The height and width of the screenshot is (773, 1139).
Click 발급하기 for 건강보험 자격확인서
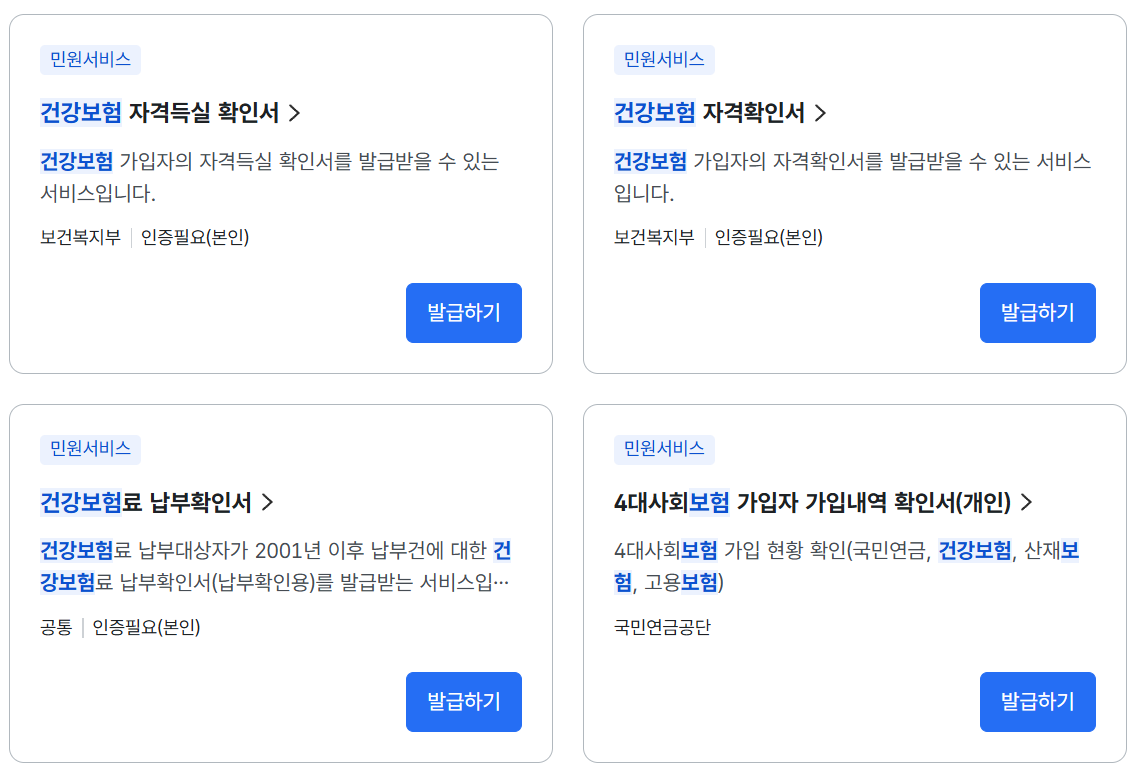pyautogui.click(x=1037, y=312)
